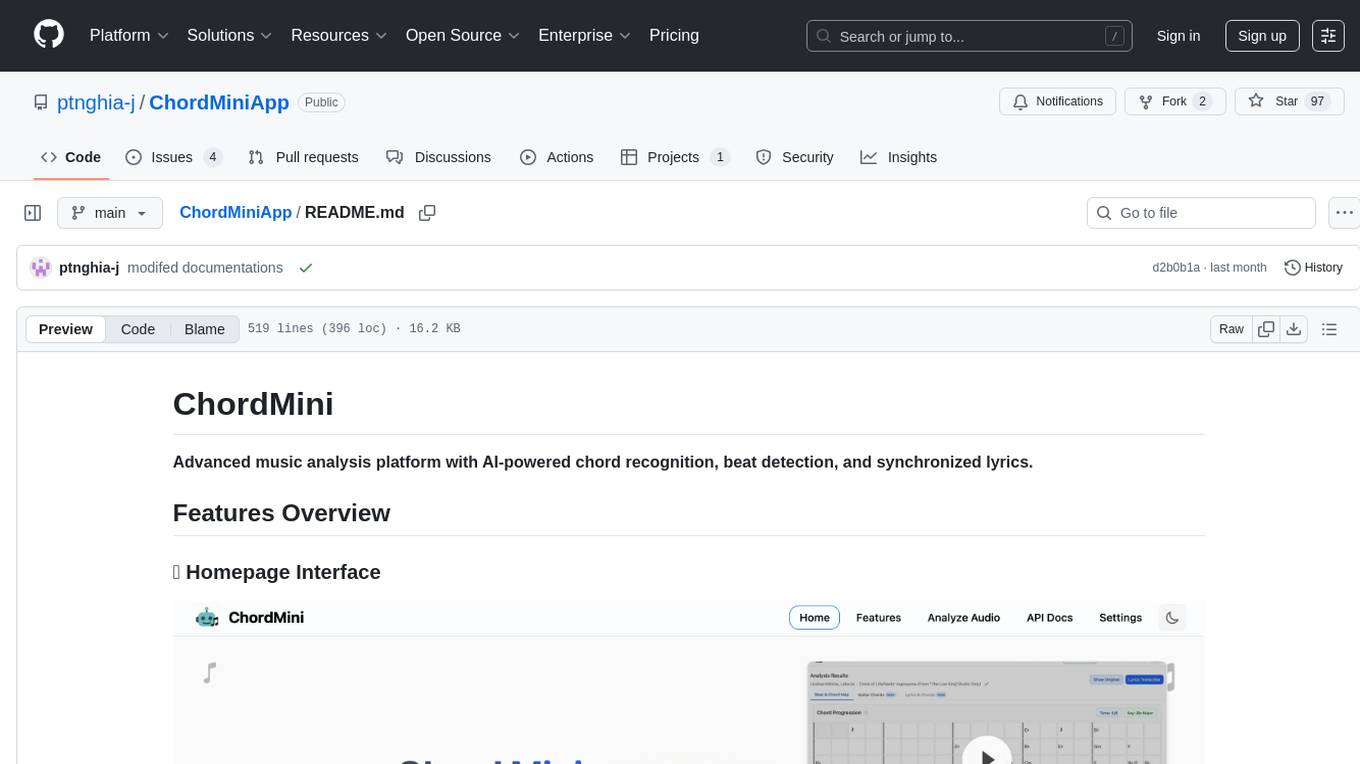Expand the Resources menu
Viewport: 1360px width, 764px height.
point(339,35)
